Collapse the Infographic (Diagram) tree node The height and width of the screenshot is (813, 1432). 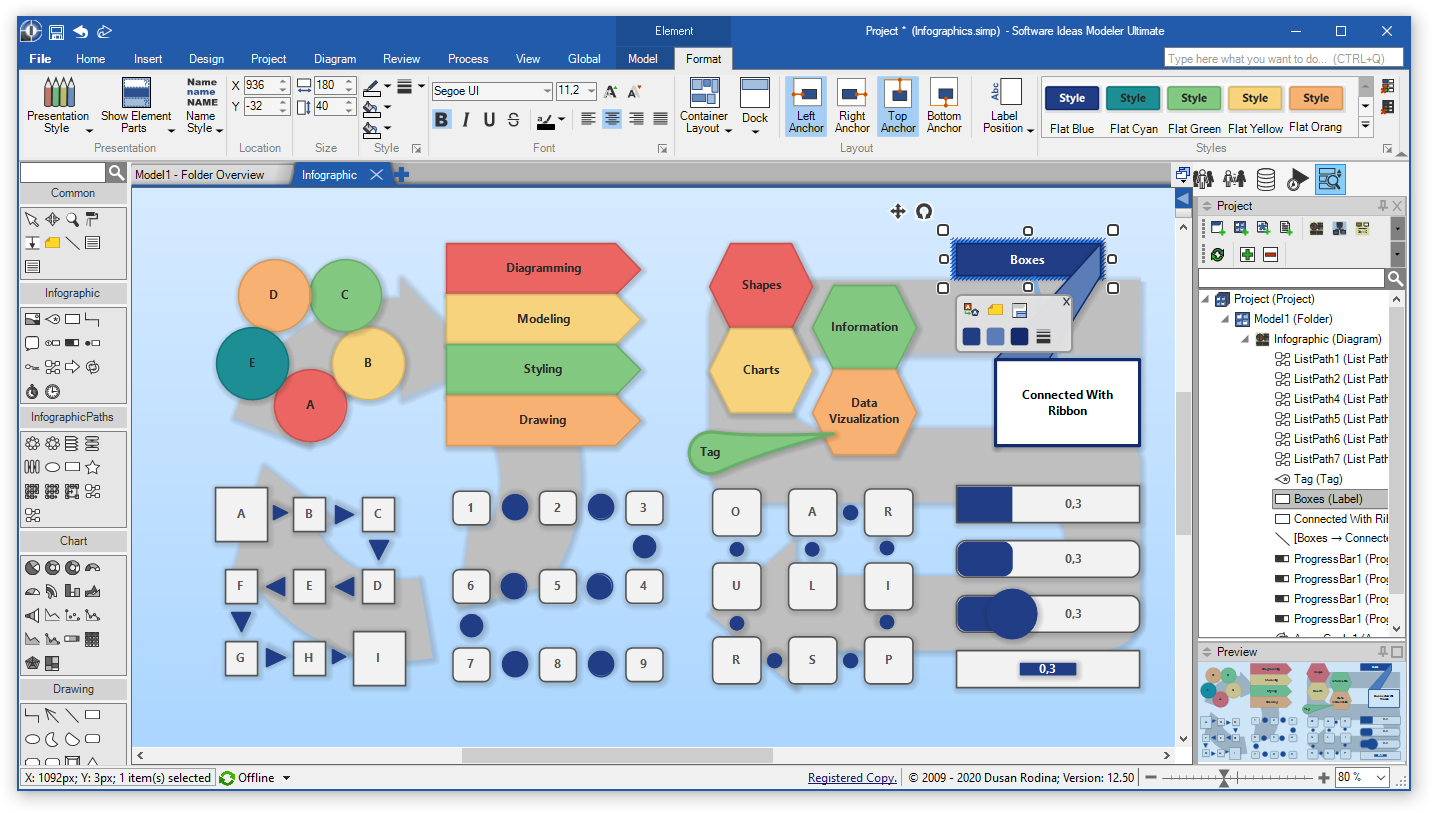point(1244,339)
